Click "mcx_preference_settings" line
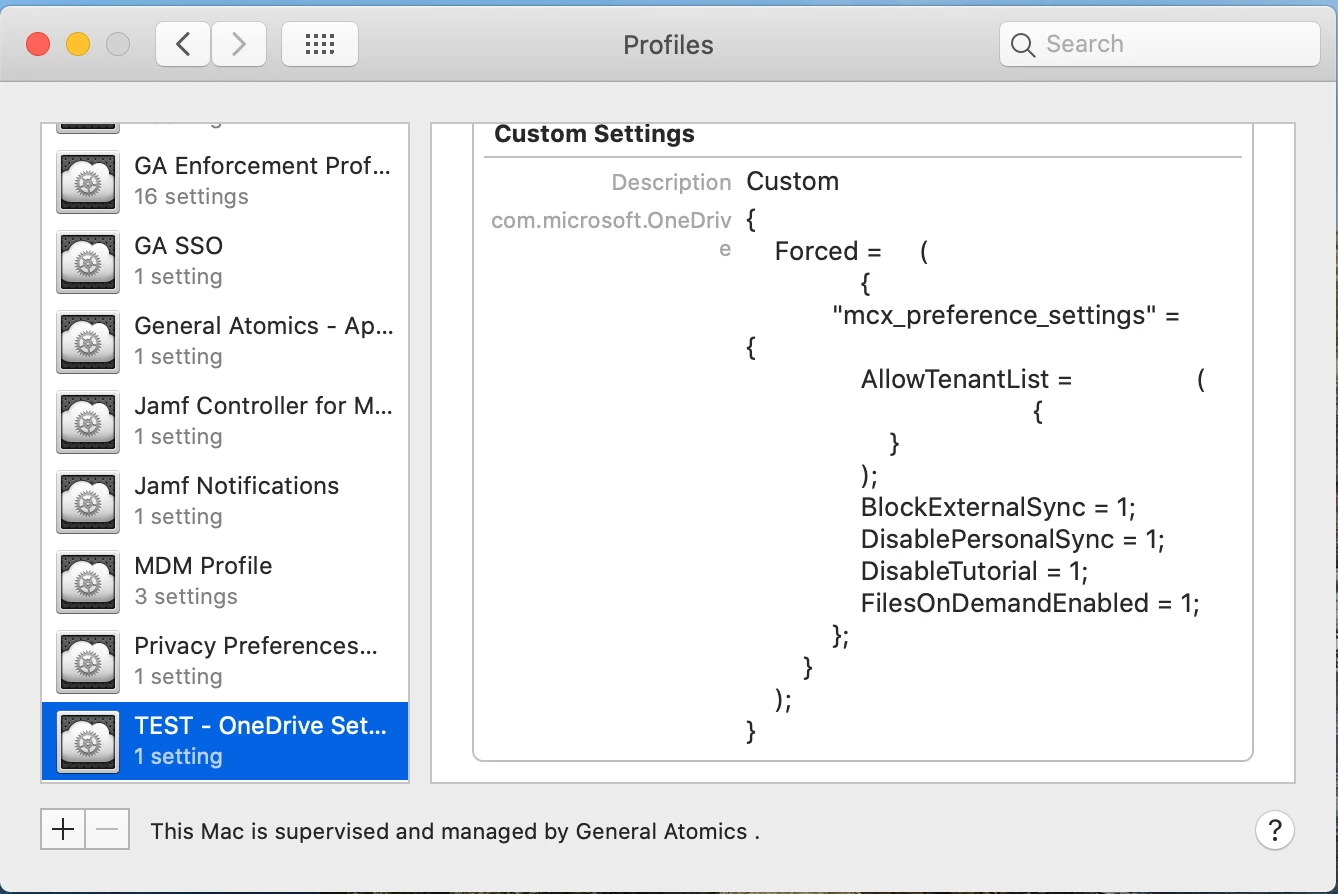The height and width of the screenshot is (894, 1338). [x=1006, y=316]
